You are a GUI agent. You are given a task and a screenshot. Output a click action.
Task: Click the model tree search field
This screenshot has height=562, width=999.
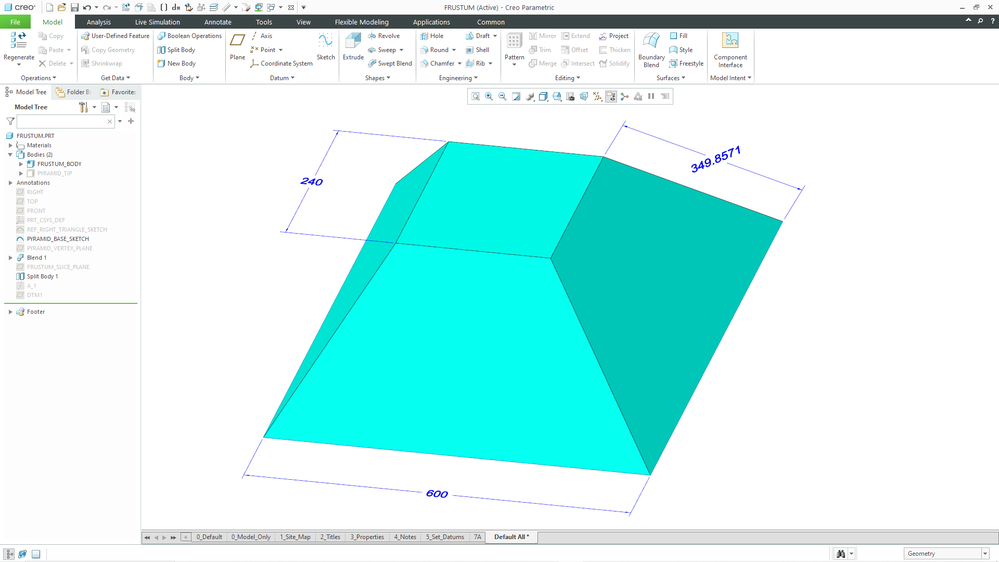coord(65,121)
